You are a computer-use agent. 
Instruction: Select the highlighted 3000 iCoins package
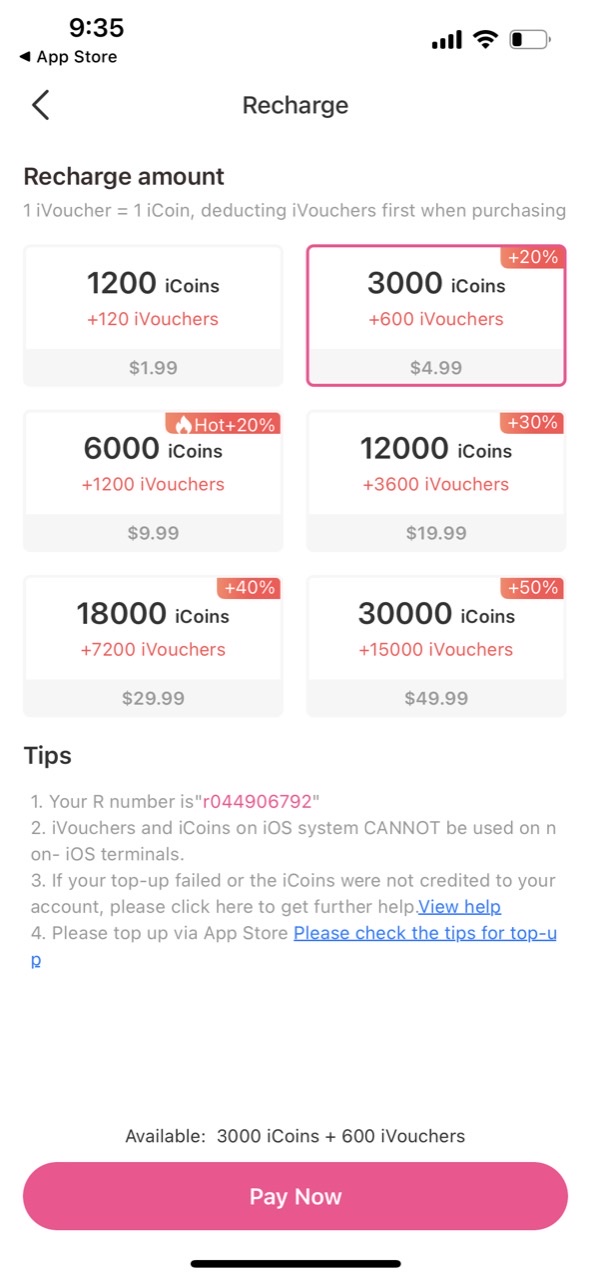coord(436,316)
